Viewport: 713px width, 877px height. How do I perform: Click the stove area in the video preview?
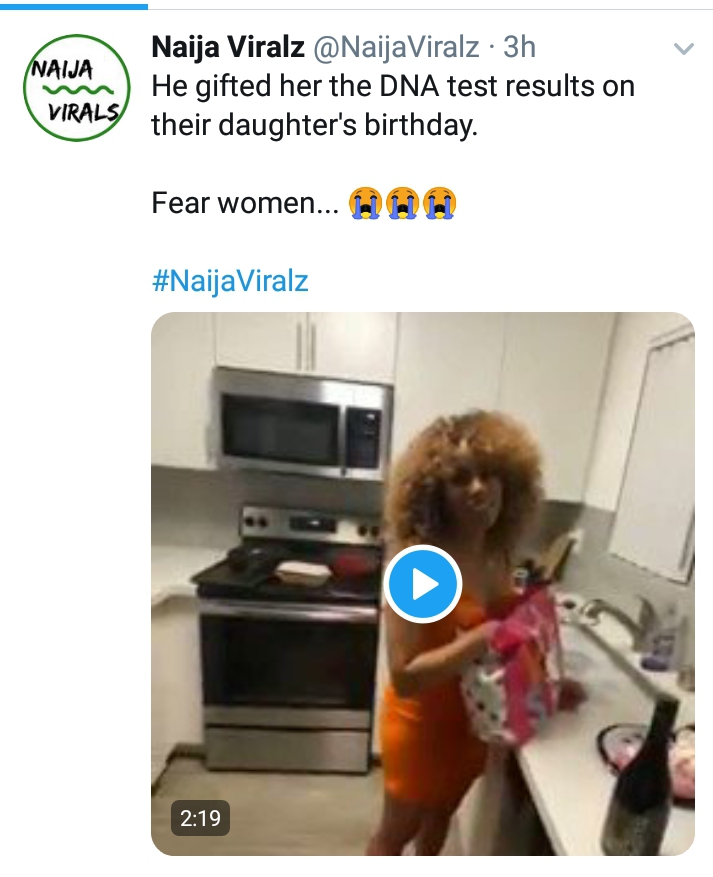[x=288, y=643]
